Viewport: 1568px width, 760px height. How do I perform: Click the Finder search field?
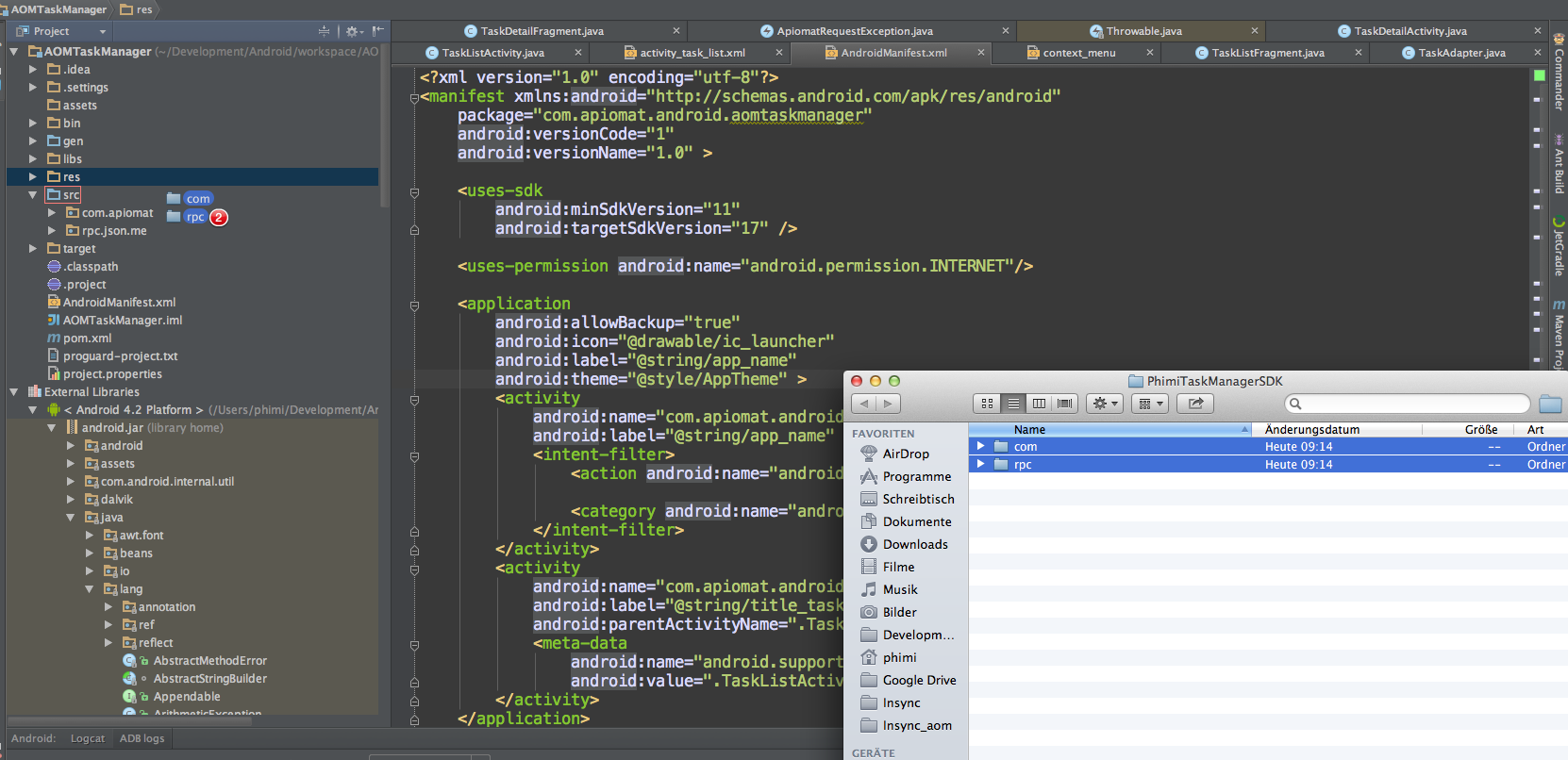[1406, 404]
